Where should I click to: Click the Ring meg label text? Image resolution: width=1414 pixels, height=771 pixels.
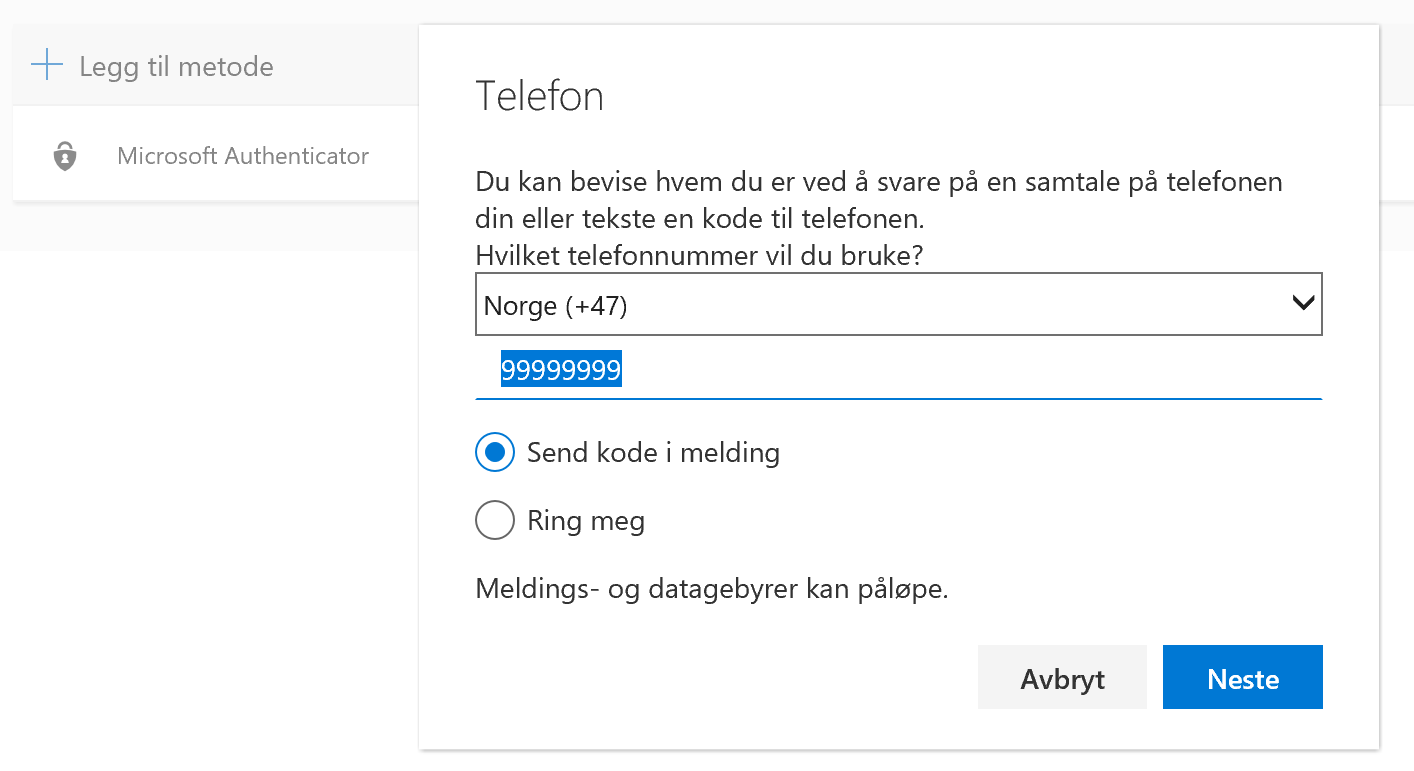(586, 520)
